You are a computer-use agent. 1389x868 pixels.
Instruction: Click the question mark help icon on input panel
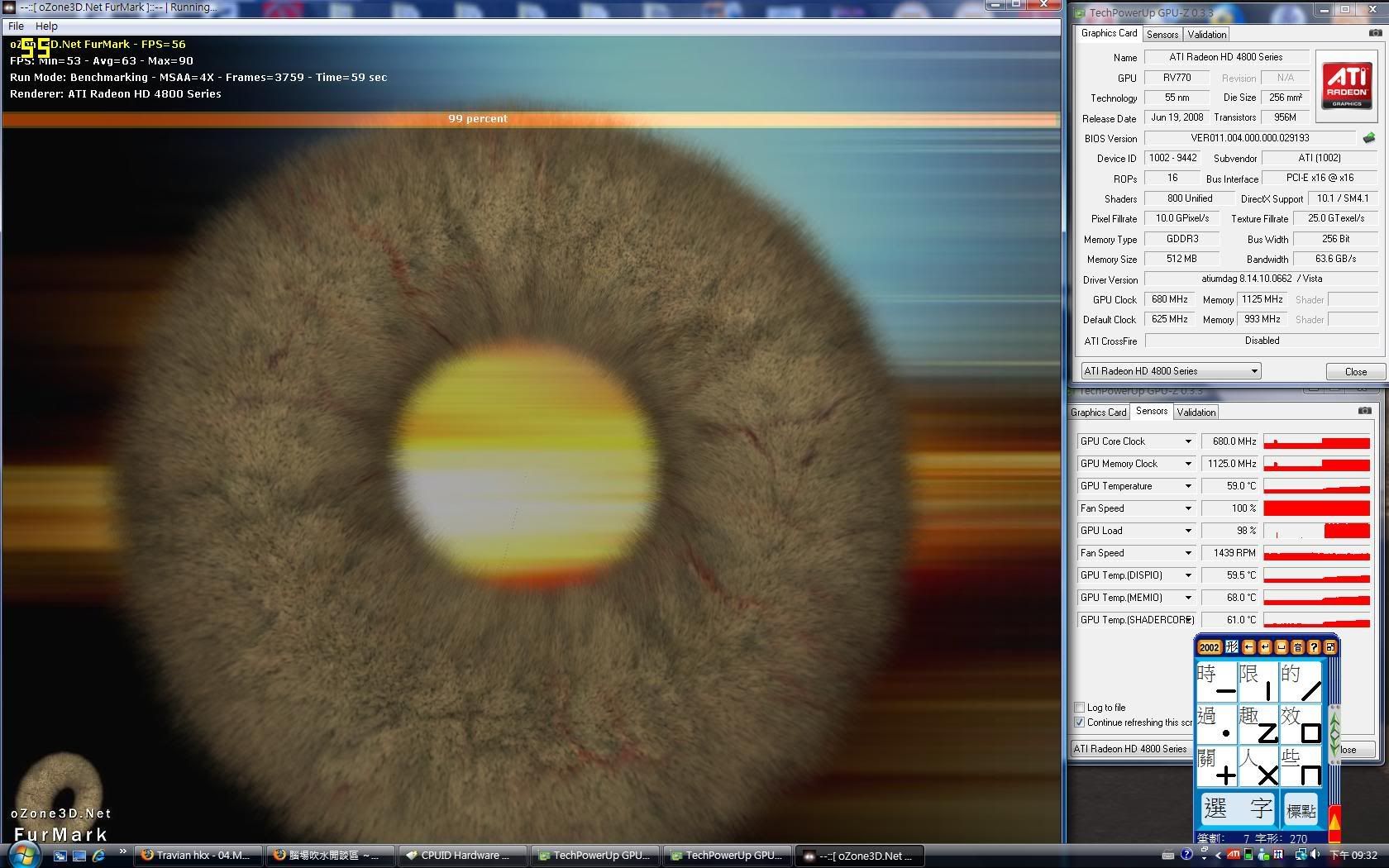[1314, 647]
